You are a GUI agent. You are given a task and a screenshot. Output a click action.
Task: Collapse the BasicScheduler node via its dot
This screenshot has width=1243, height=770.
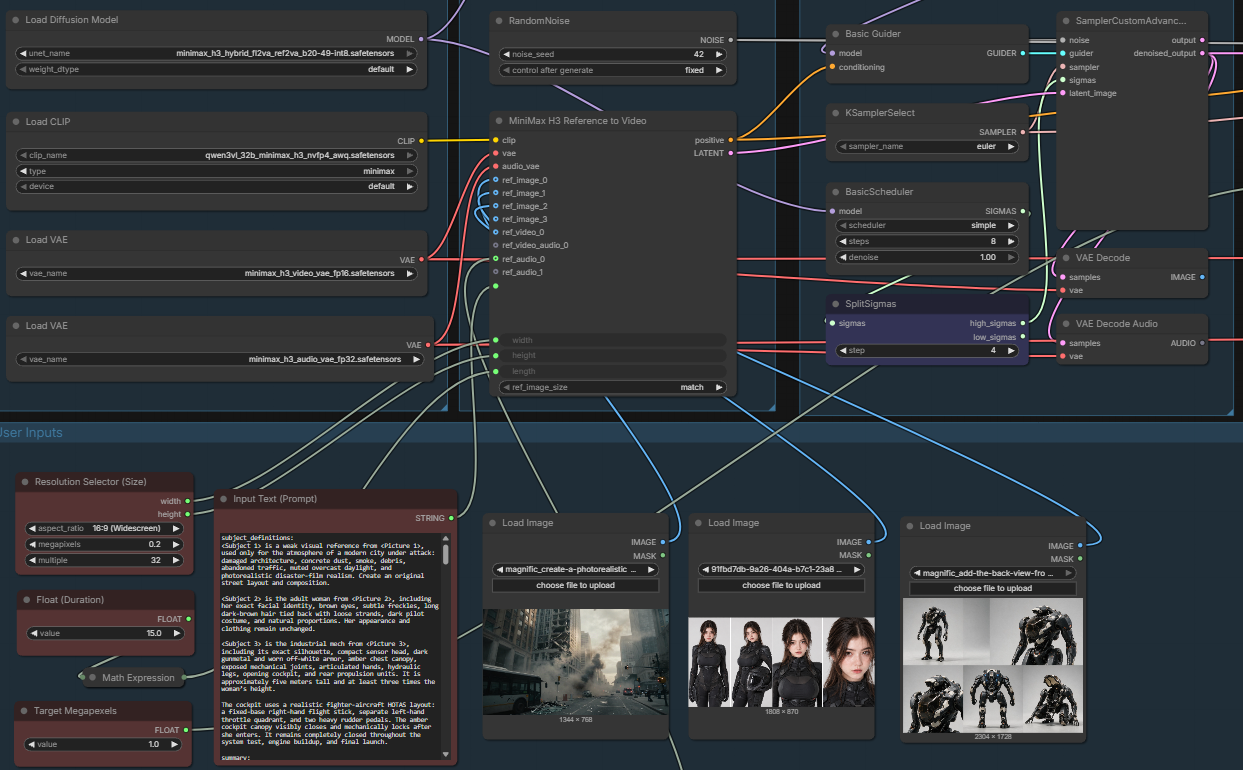835,191
